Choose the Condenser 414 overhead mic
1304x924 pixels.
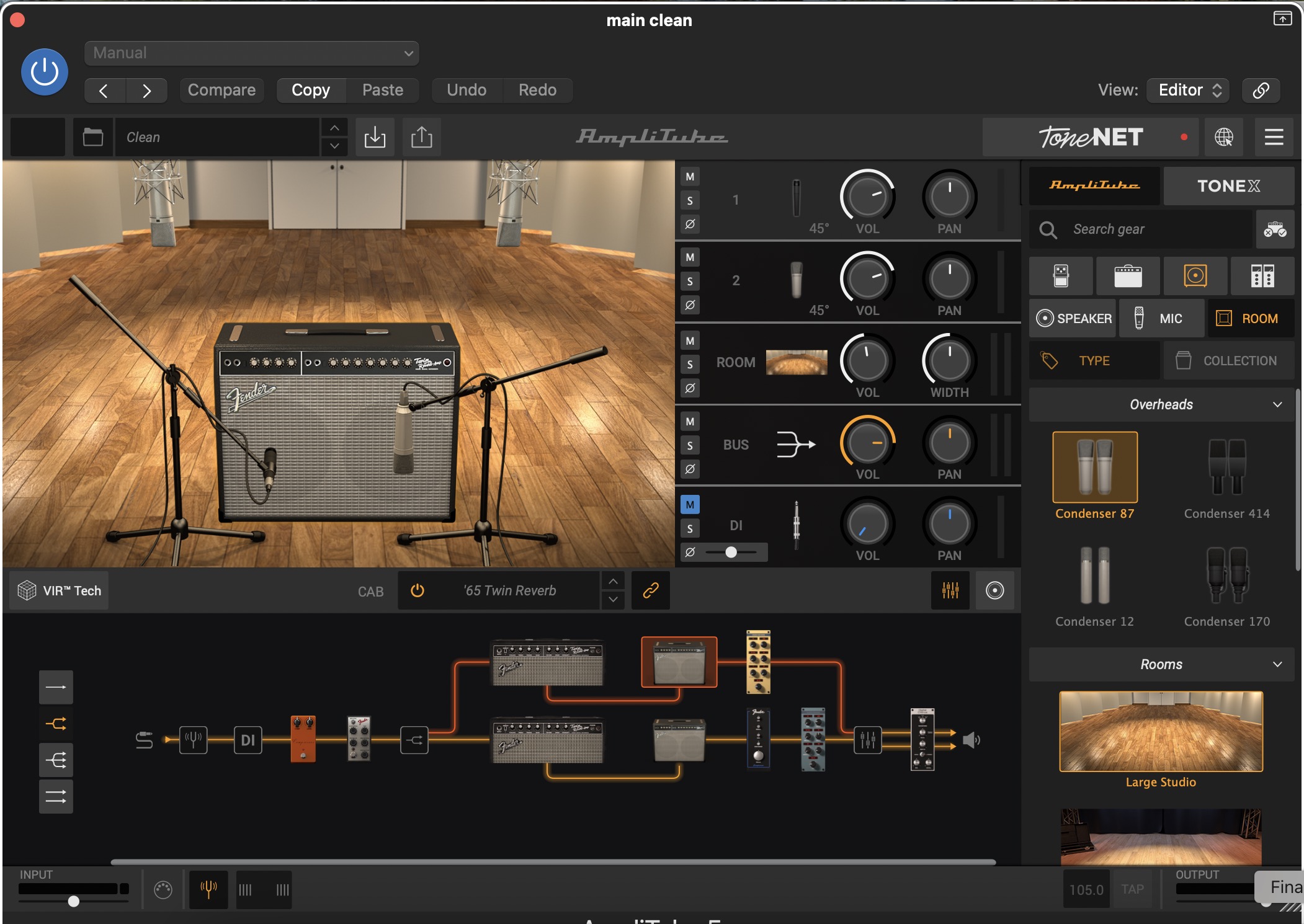1226,476
